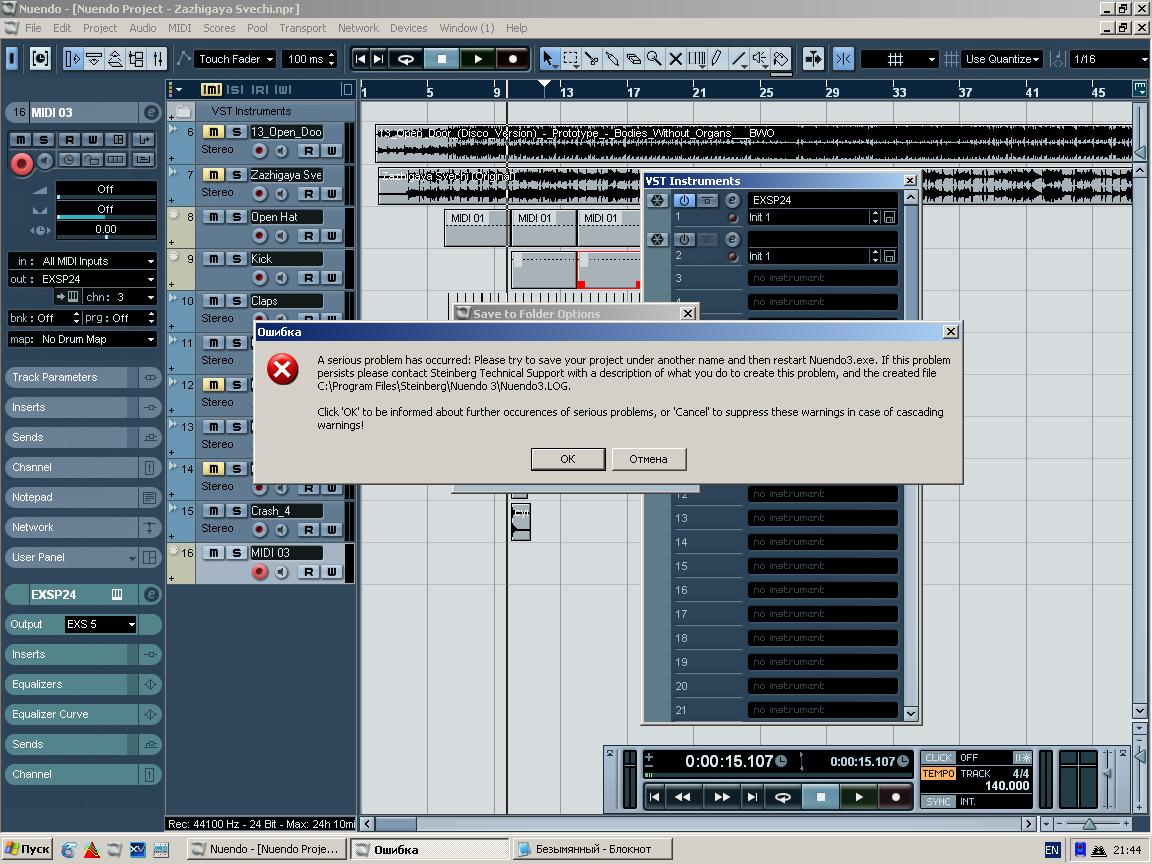Screen dimensions: 1152x864
Task: Close the Ошибка error dialog
Action: pyautogui.click(x=950, y=332)
